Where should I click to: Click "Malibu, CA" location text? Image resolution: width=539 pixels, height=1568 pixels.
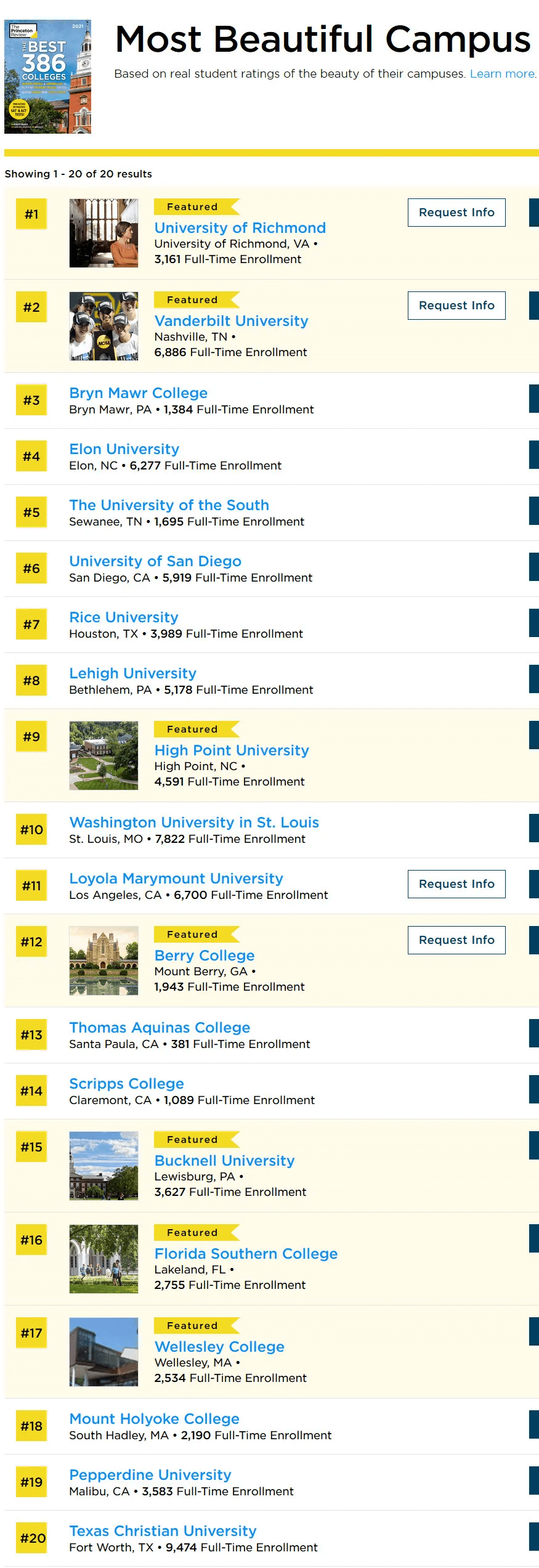click(x=99, y=1491)
